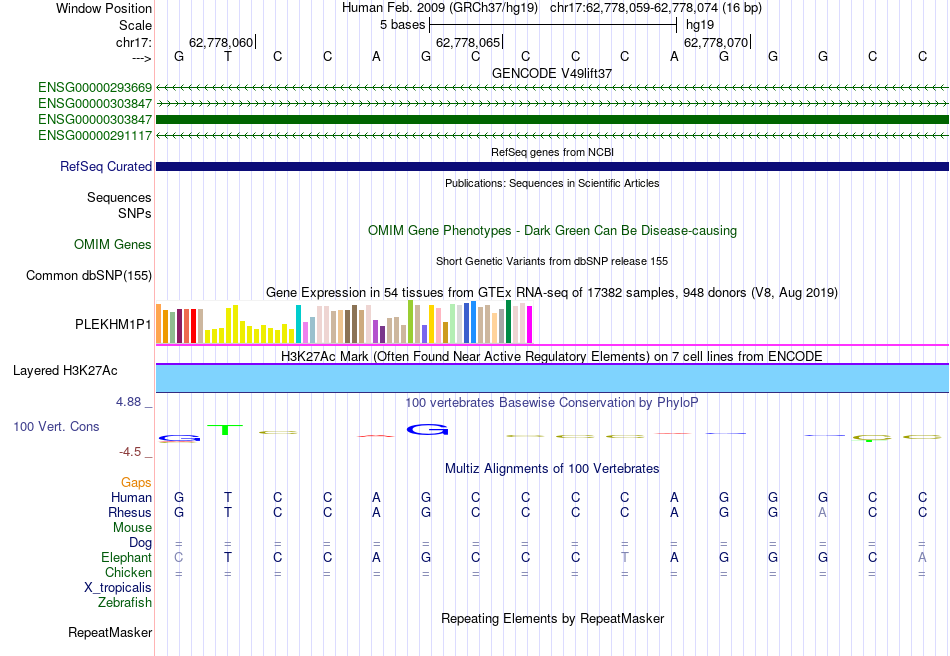Viewport: 950px width, 656px height.
Task: Click the light blue H3K27Ac signal band
Action: tap(553, 379)
